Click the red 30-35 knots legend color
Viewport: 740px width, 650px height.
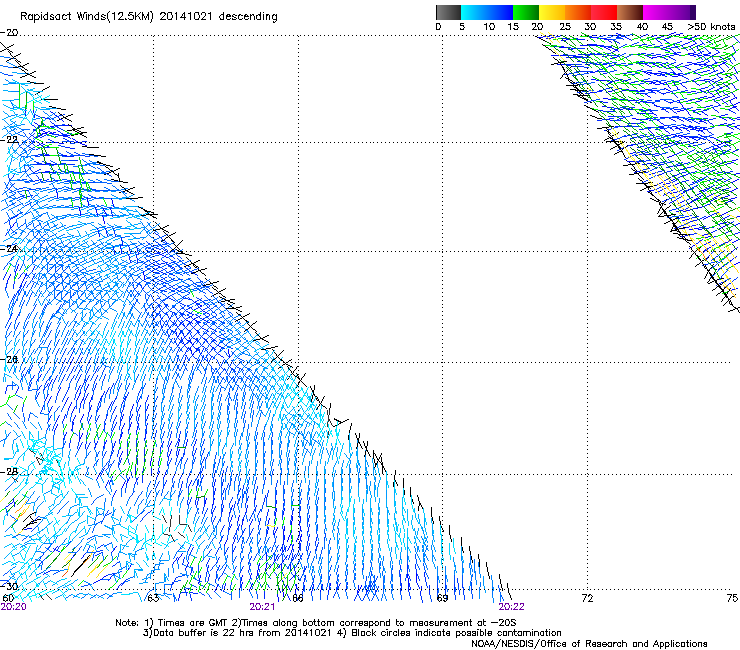point(604,12)
